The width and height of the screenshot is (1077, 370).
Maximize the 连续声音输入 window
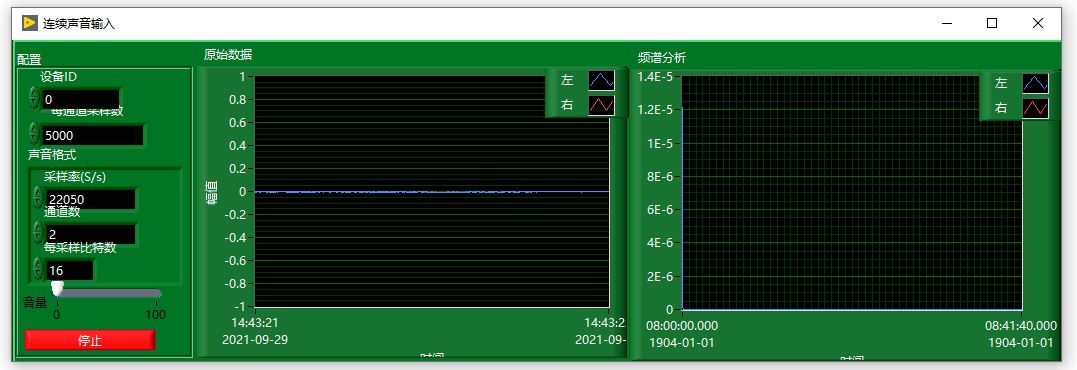click(992, 23)
